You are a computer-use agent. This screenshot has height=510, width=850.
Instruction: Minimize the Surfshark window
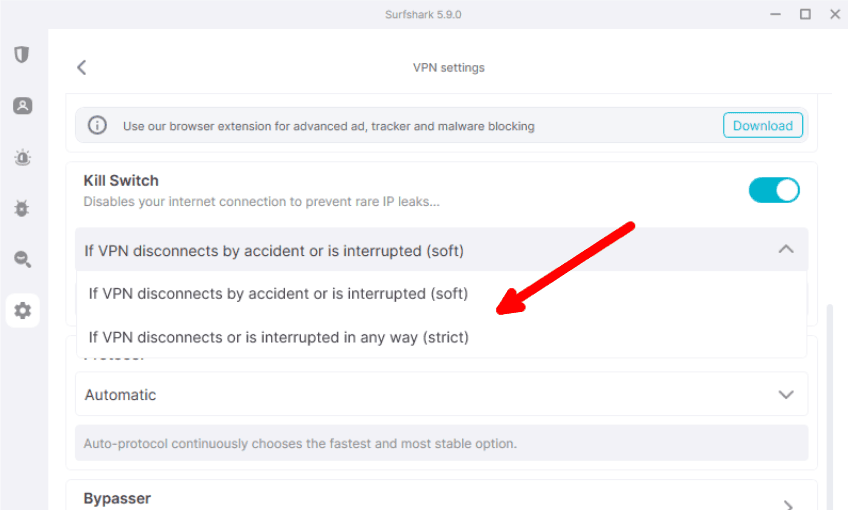(x=776, y=14)
